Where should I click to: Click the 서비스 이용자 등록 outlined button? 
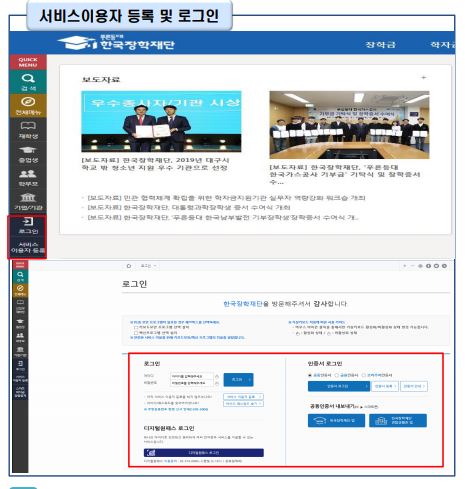click(x=243, y=397)
